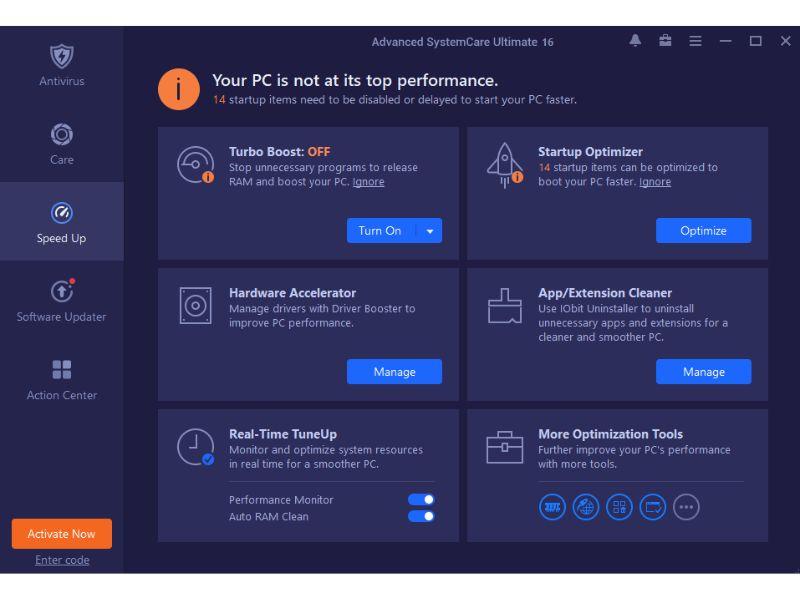
Task: Open the notifications bell
Action: pos(635,41)
